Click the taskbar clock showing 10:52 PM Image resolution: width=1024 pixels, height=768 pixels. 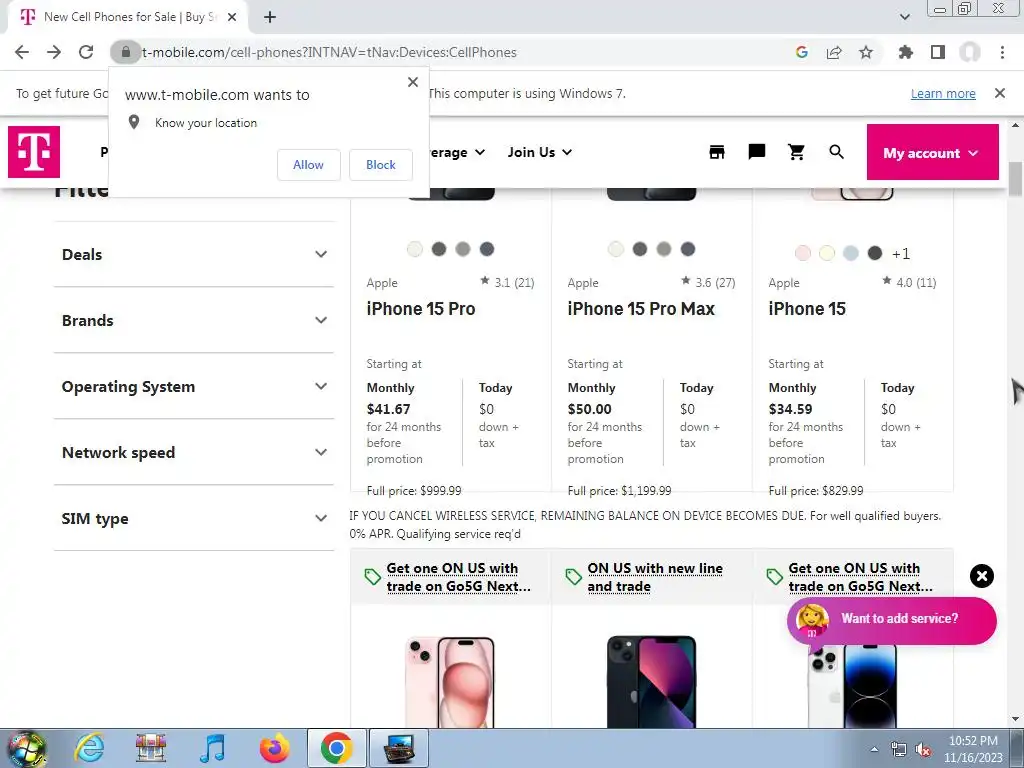coord(973,749)
